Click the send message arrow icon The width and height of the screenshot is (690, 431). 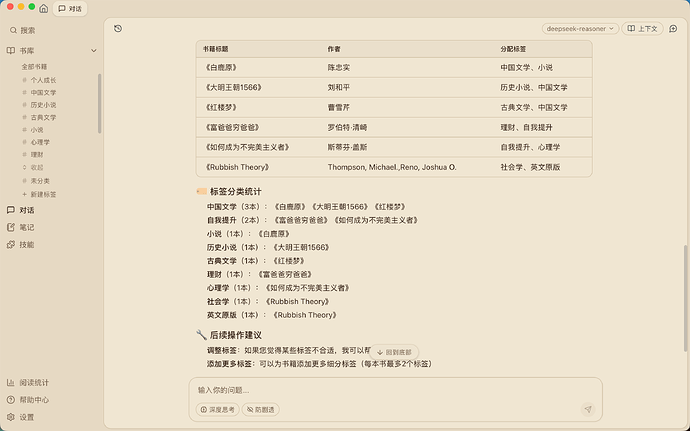[x=587, y=409]
